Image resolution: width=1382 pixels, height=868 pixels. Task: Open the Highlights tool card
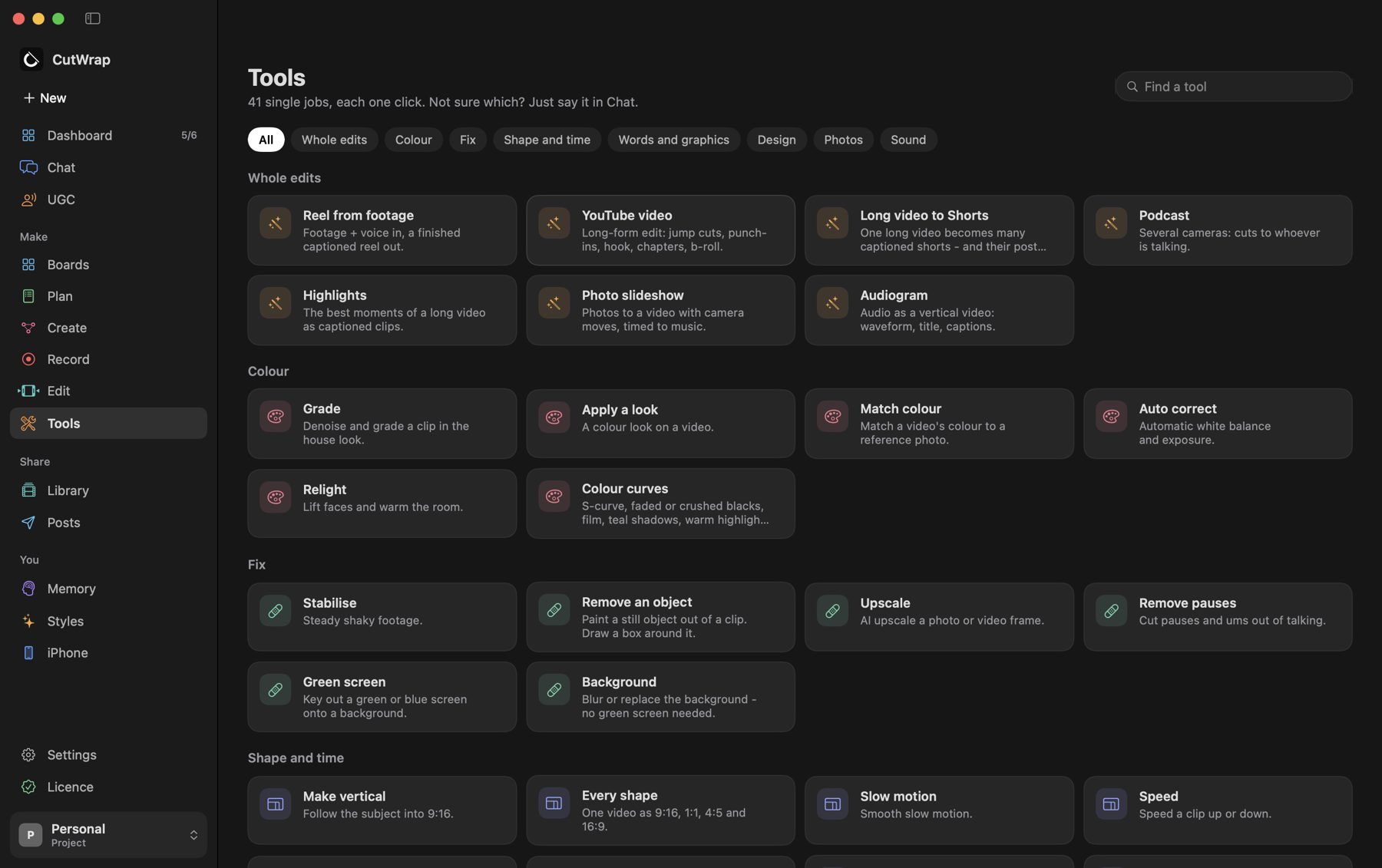382,310
